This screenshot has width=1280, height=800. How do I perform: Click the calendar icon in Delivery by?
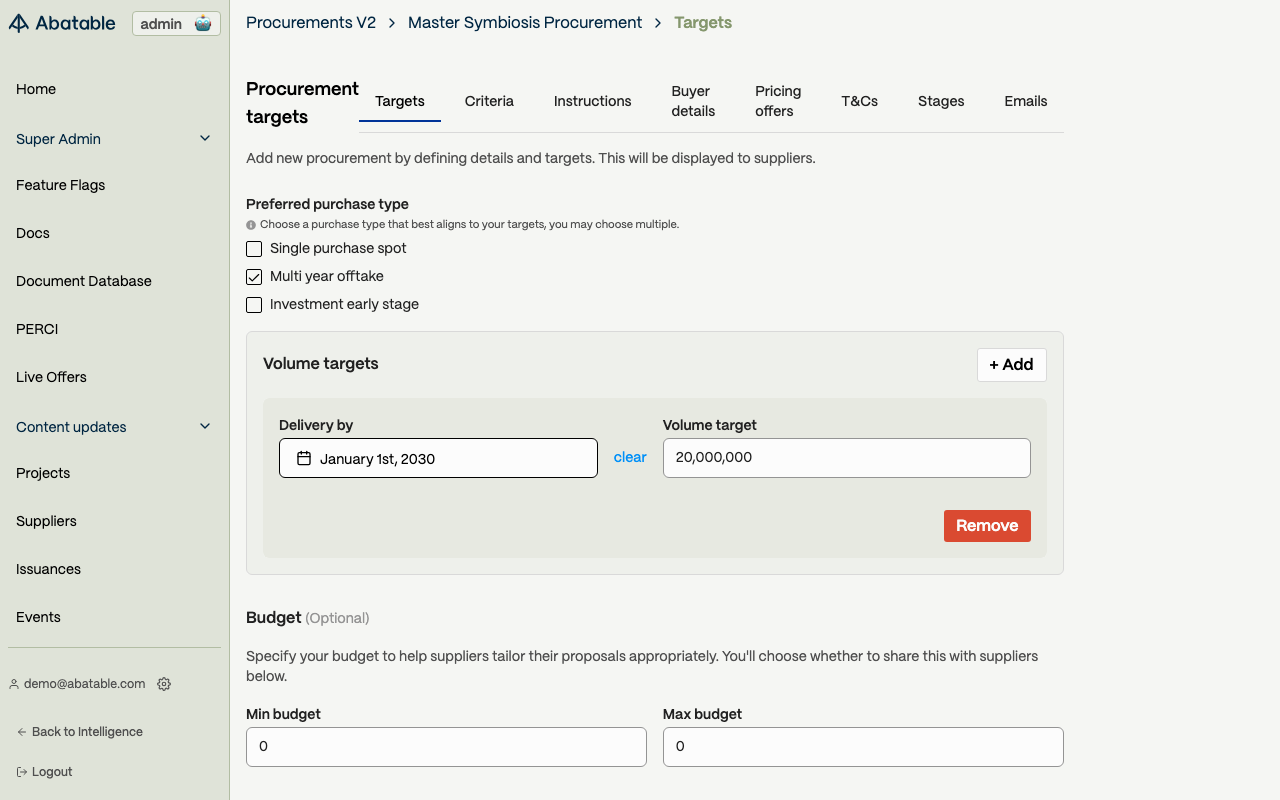tap(304, 459)
